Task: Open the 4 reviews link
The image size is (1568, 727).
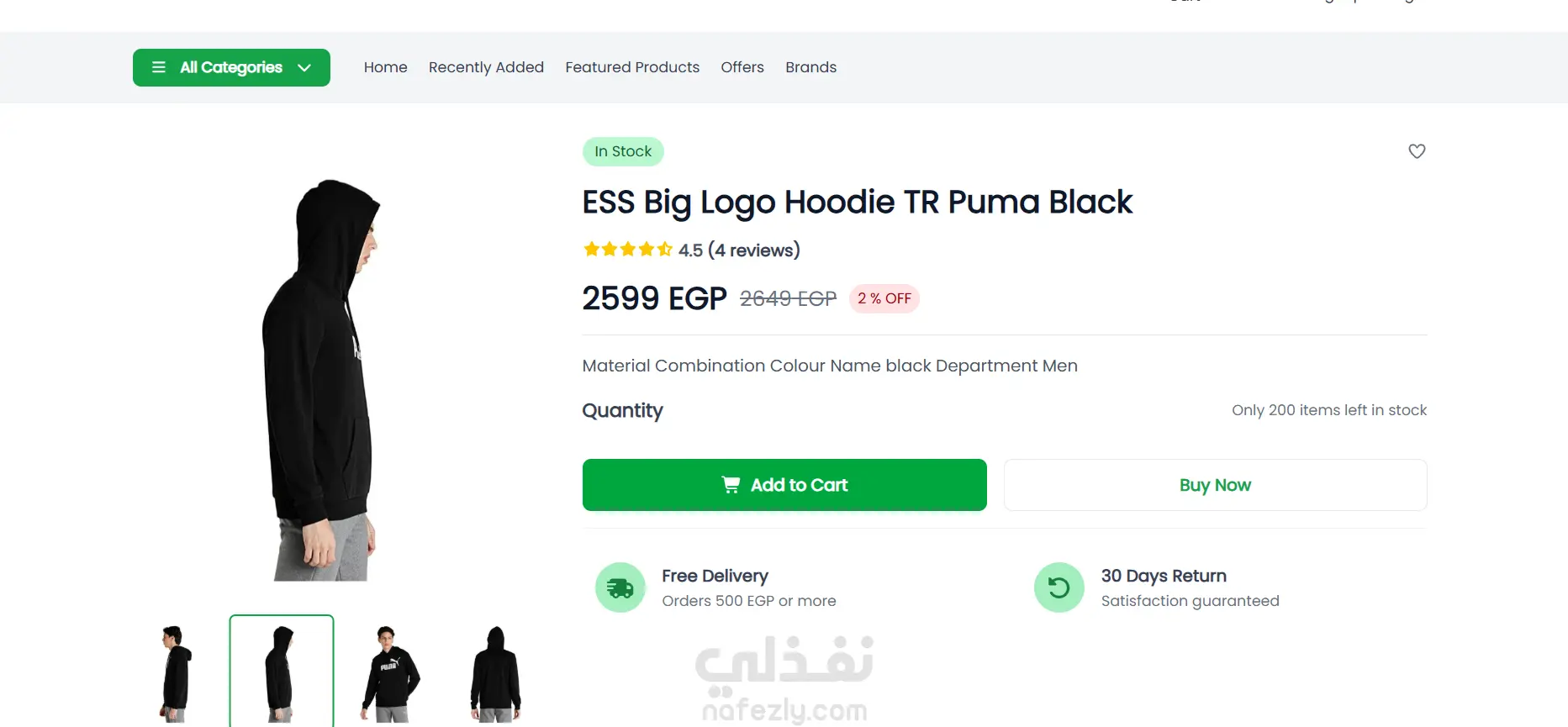Action: pyautogui.click(x=754, y=250)
